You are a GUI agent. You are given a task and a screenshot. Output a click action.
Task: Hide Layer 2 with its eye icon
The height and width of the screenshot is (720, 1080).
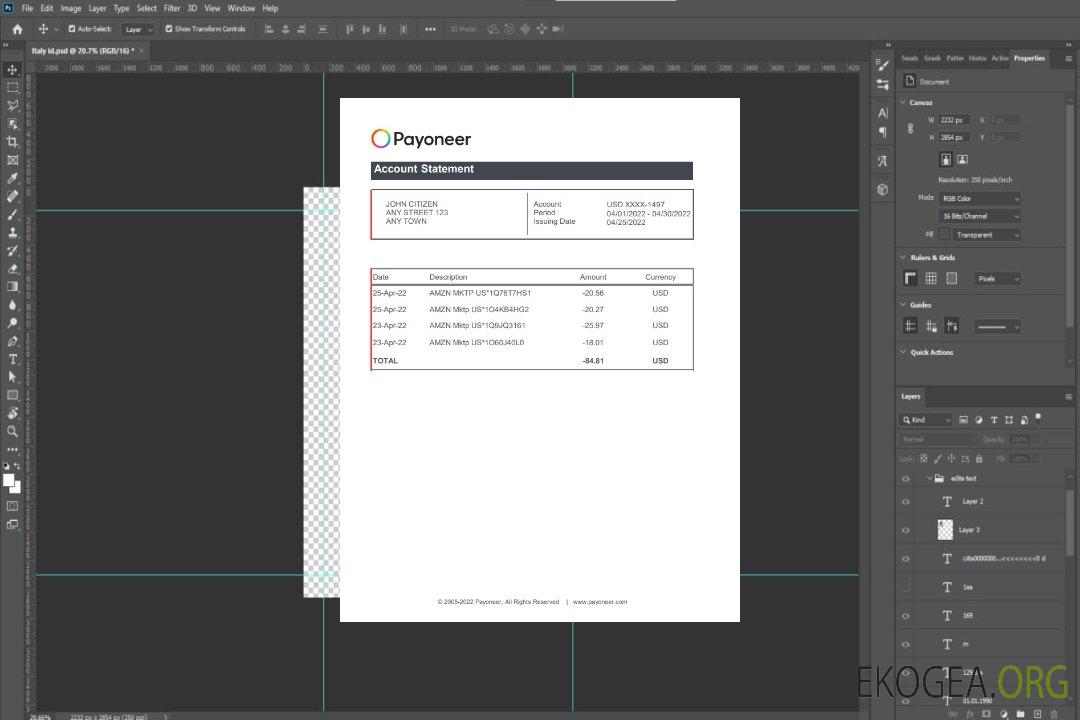(x=906, y=502)
